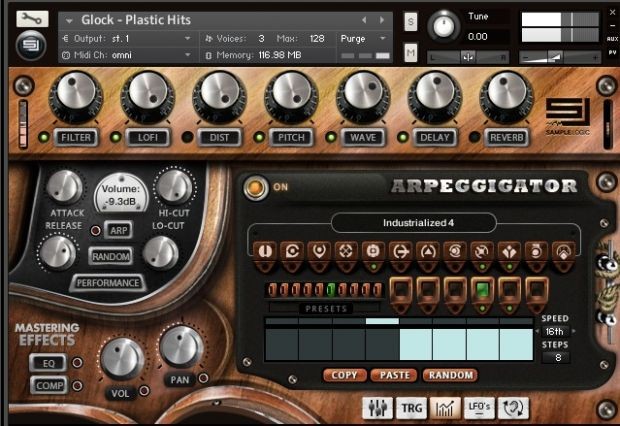Open the circular-arrow page icon at bottom
The height and width of the screenshot is (426, 620).
[513, 408]
